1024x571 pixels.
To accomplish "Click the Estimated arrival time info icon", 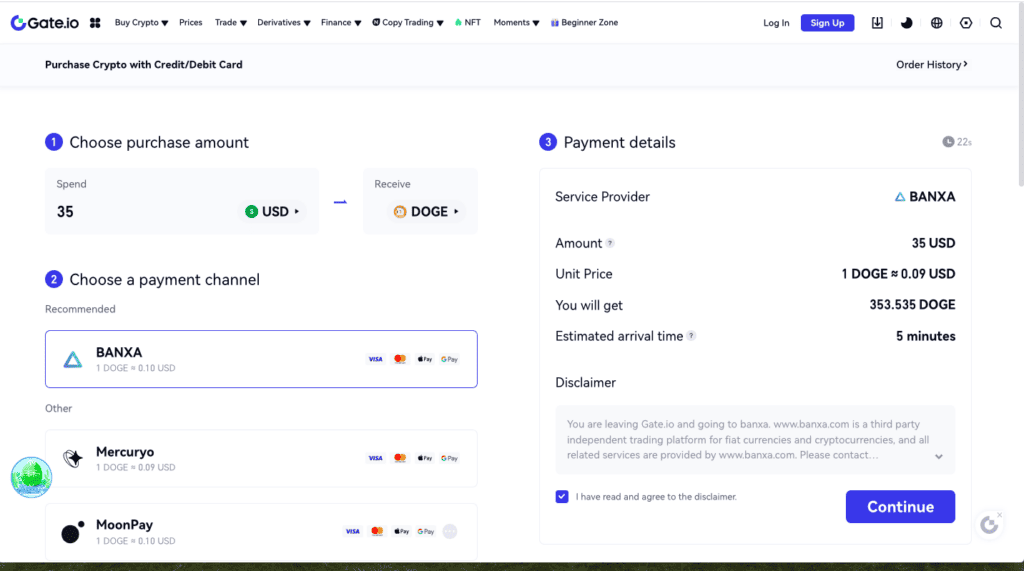I will tap(691, 336).
